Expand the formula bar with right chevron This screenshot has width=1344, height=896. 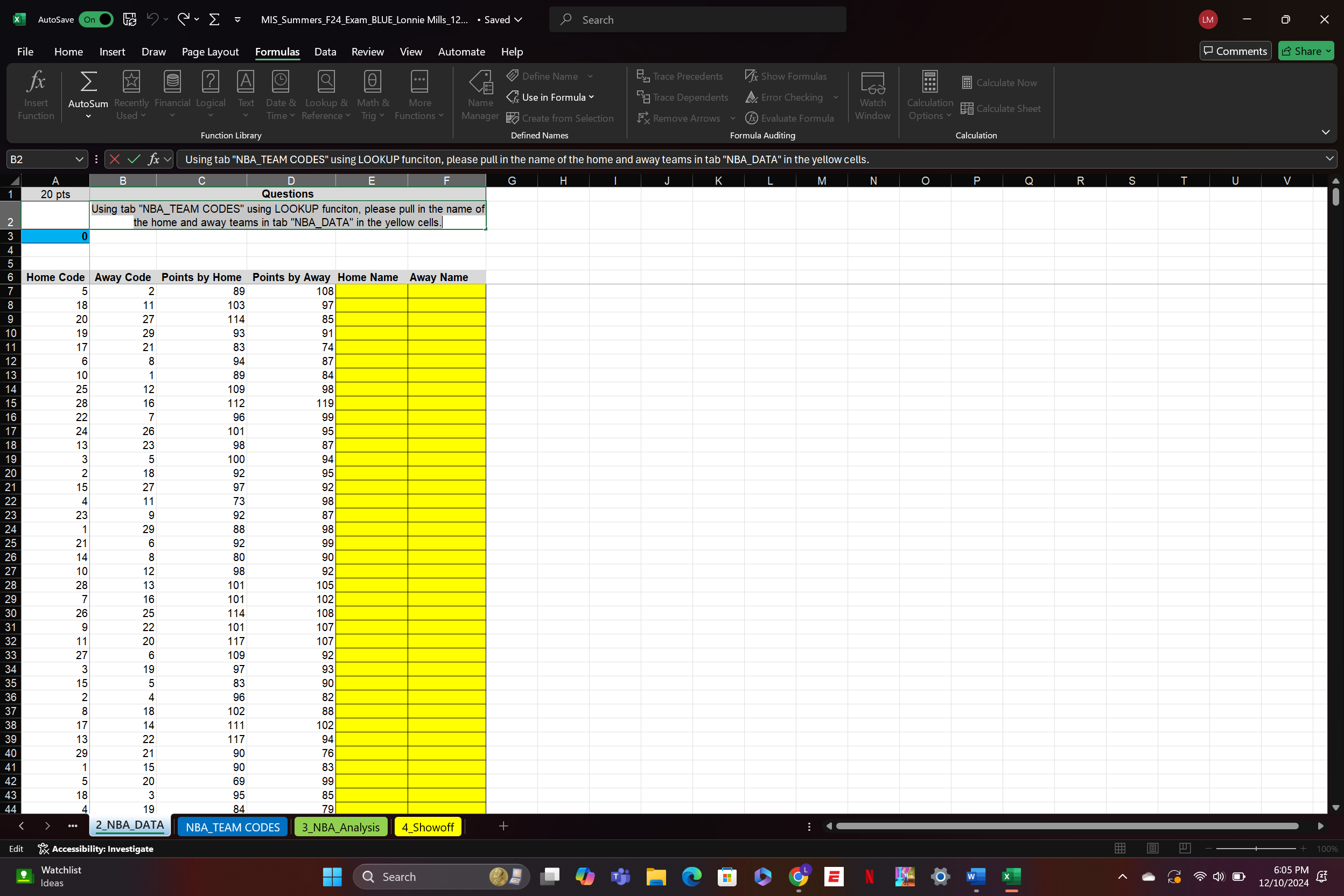[x=1329, y=159]
